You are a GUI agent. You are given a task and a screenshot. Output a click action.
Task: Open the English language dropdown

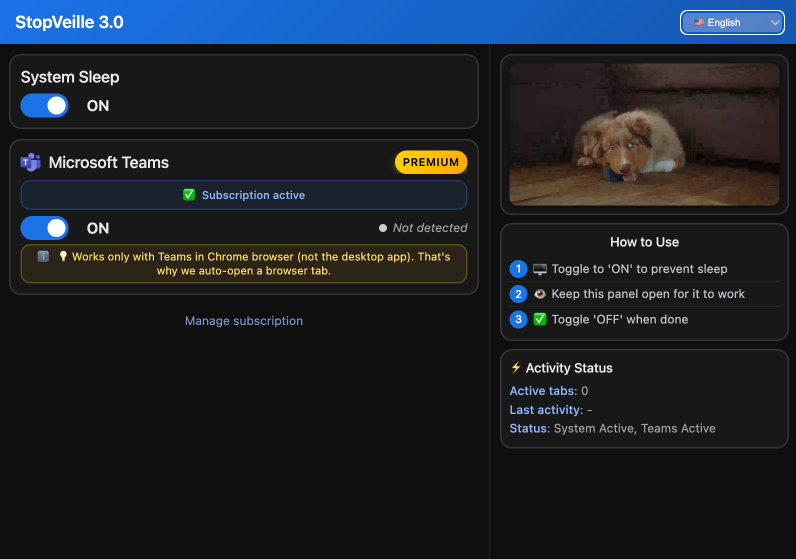click(x=732, y=22)
